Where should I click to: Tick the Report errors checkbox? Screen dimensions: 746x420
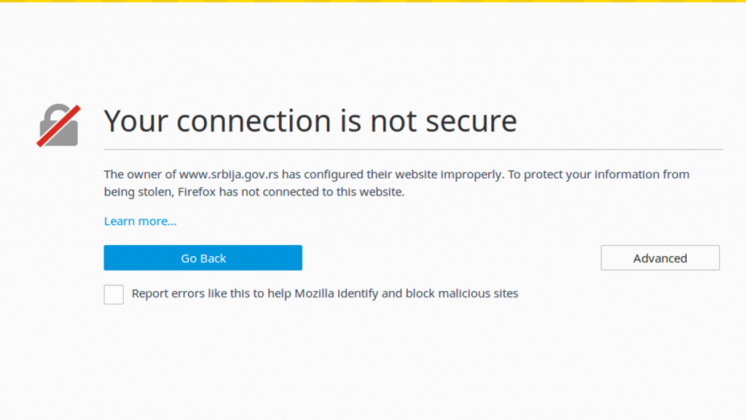(x=114, y=294)
